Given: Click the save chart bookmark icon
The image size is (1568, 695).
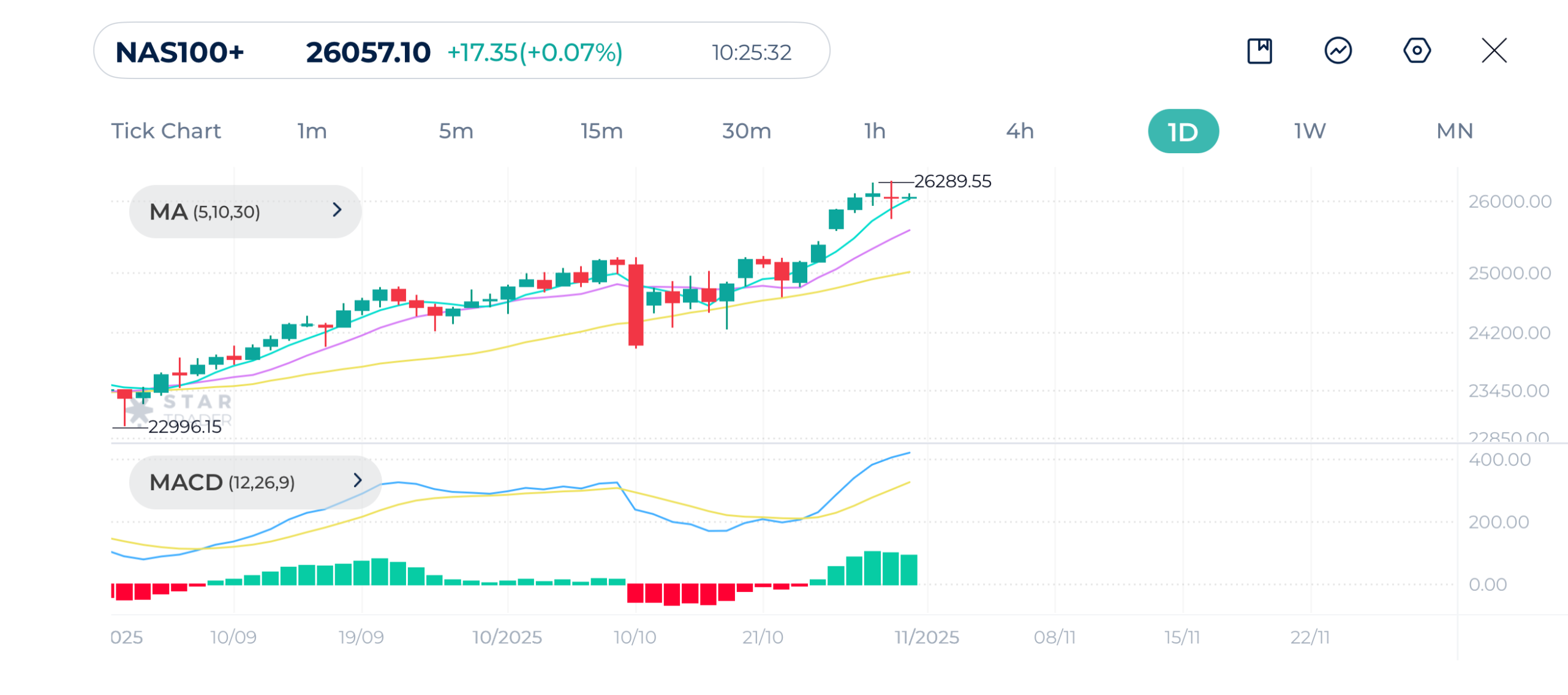Looking at the screenshot, I should tap(1259, 51).
